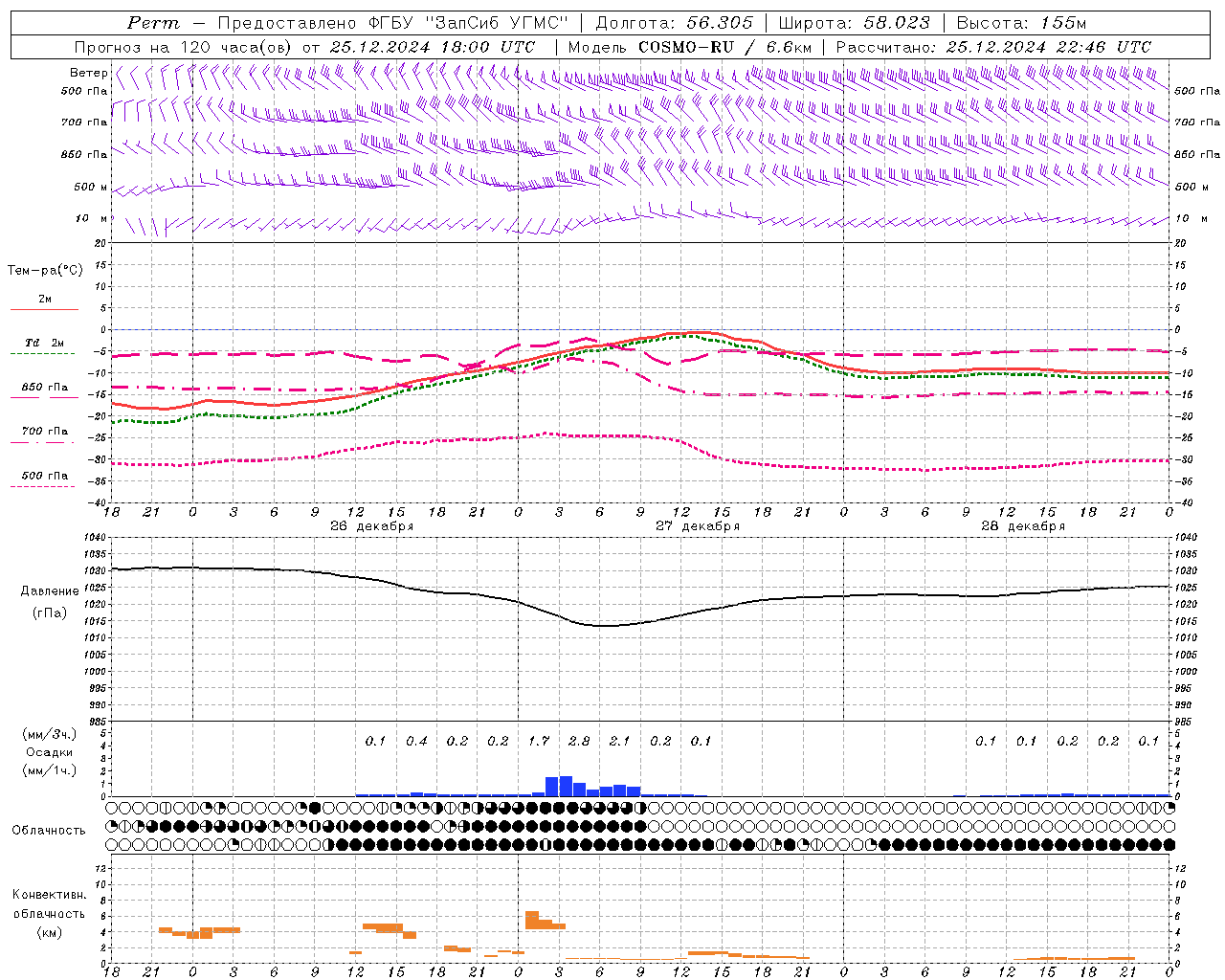Viewport: 1225px width, 980px height.
Task: Click the tallest blue precipitation bar
Action: [566, 786]
